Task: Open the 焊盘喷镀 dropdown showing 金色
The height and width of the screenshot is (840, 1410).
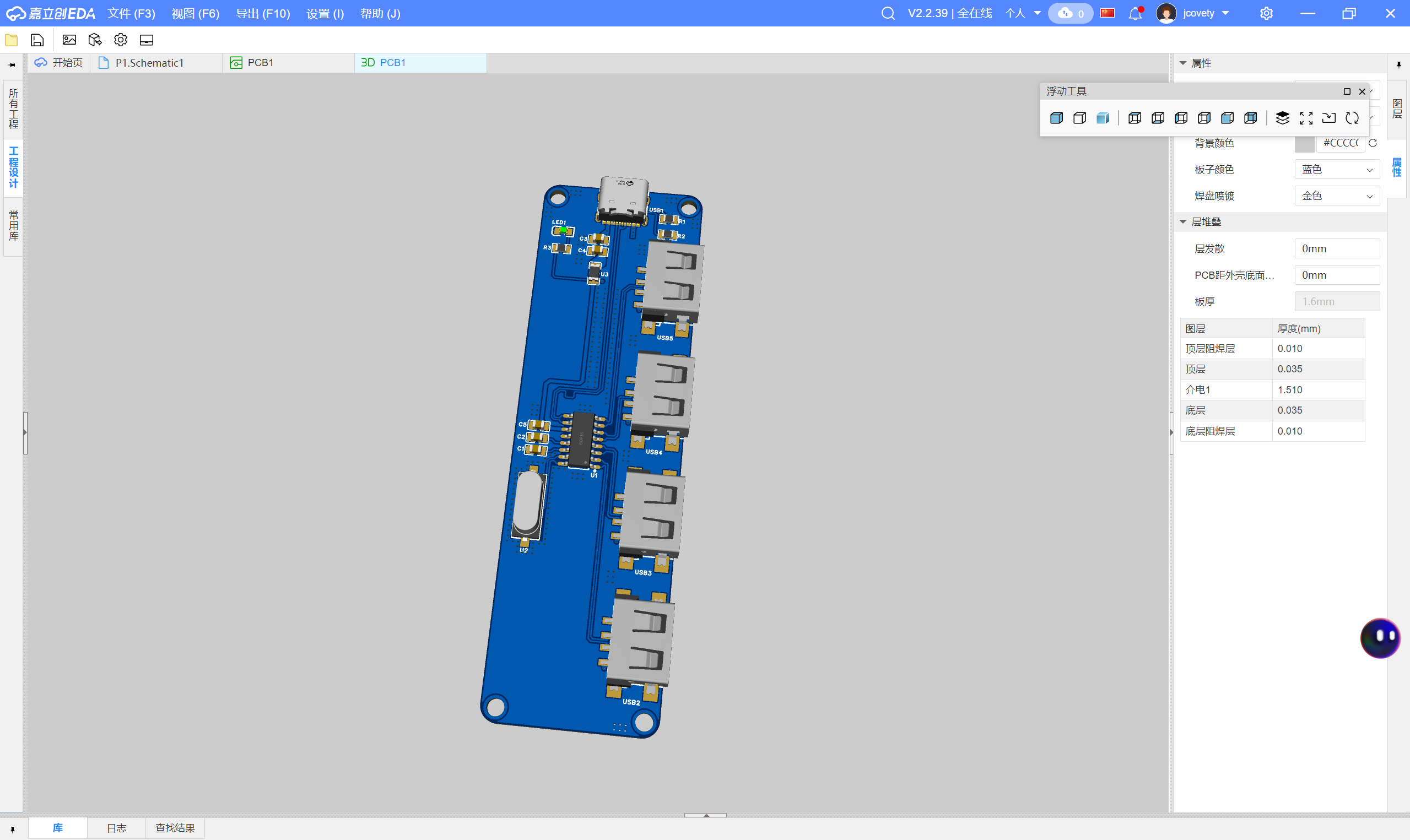Action: (1337, 196)
